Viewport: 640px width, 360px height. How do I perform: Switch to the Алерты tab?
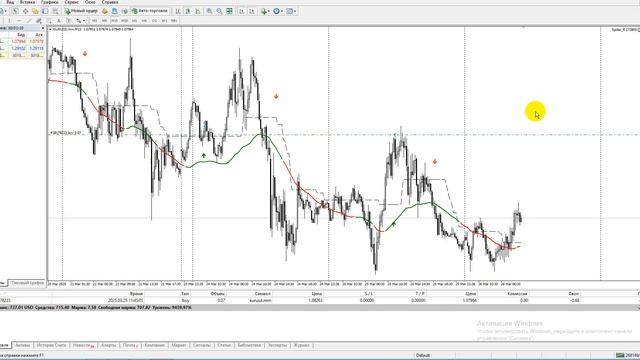pyautogui.click(x=108, y=345)
